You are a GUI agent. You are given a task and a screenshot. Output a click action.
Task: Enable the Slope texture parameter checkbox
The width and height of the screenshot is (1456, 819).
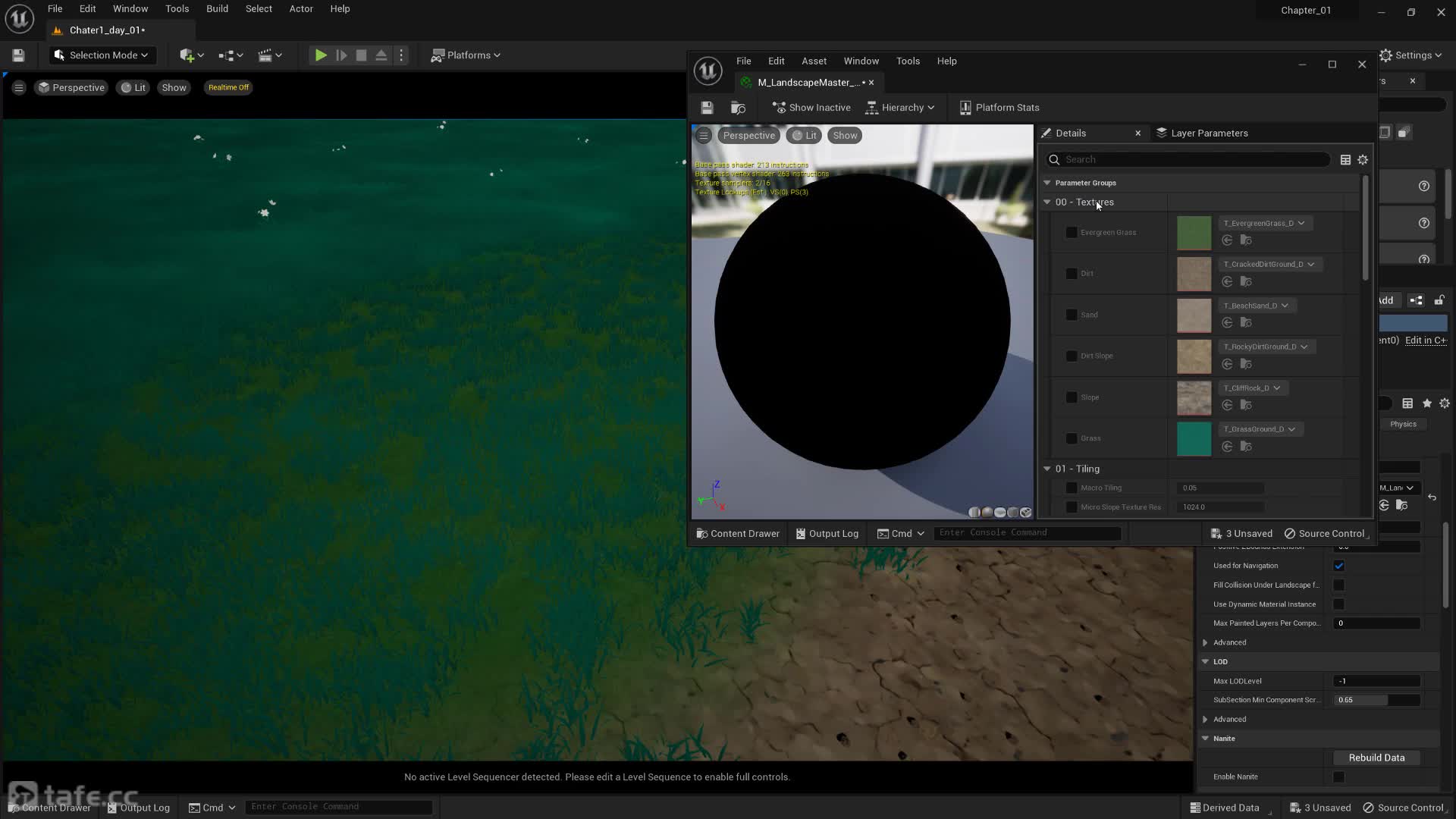pos(1072,397)
